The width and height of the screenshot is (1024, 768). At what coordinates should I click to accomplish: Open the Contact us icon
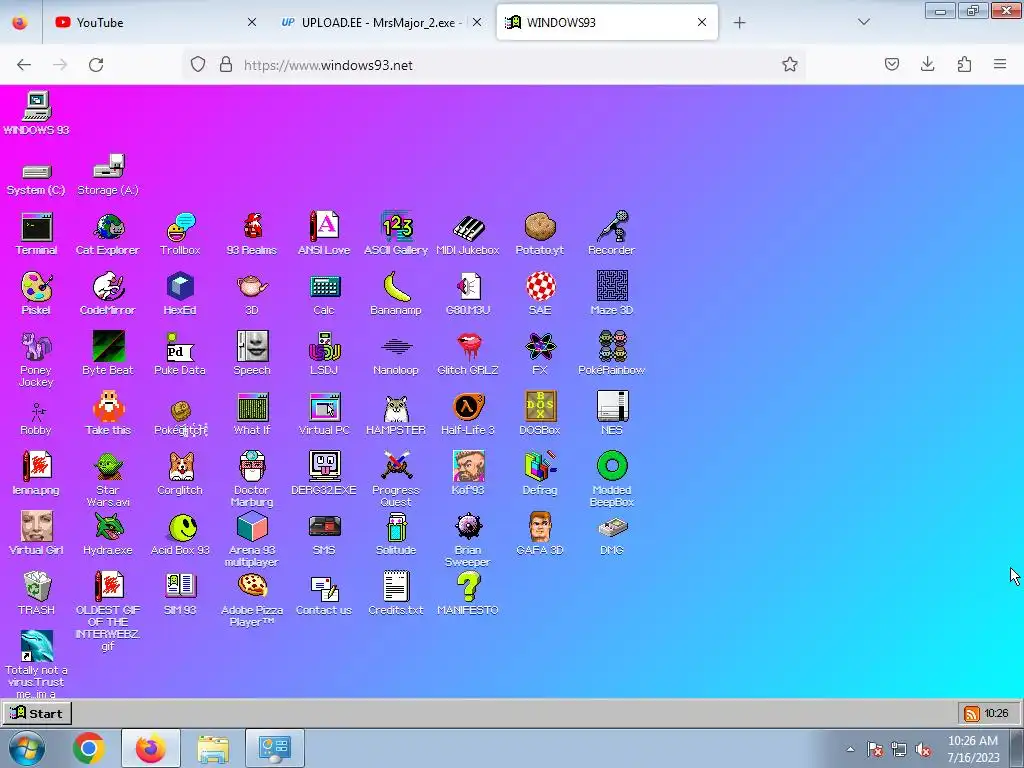(x=324, y=593)
